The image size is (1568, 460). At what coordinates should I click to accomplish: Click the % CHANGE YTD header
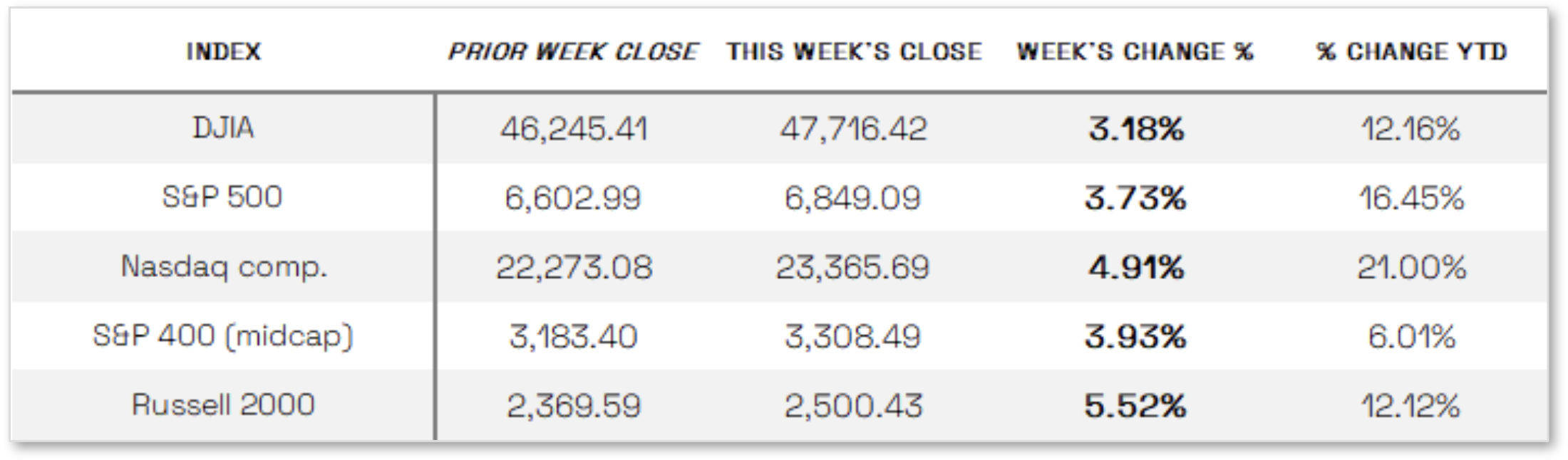click(x=1411, y=51)
